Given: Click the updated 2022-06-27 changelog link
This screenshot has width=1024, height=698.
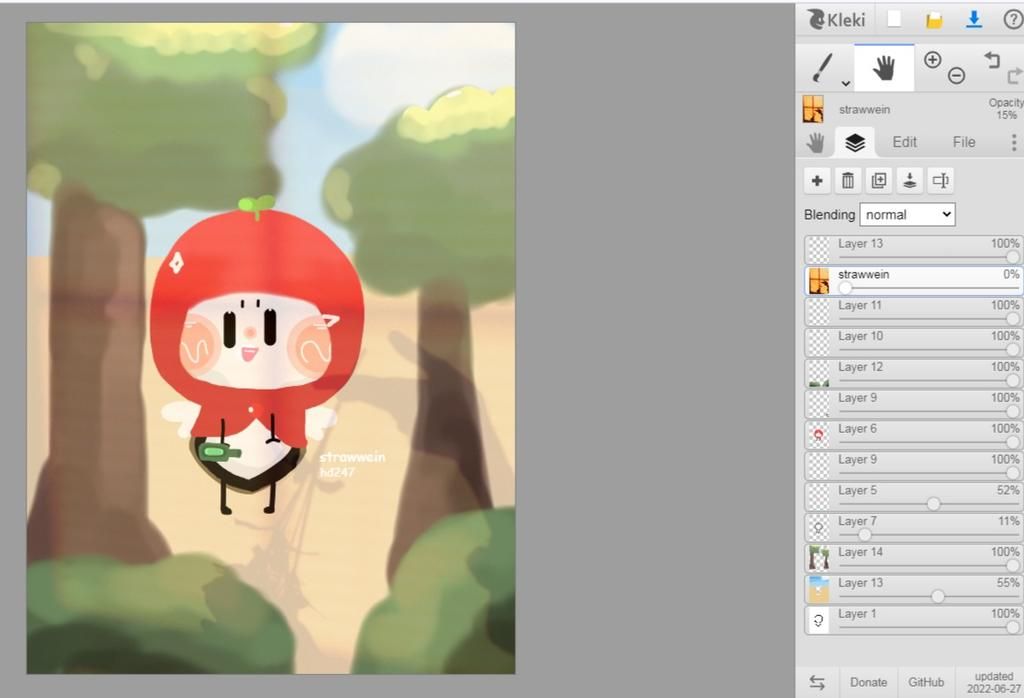Looking at the screenshot, I should click(x=994, y=682).
